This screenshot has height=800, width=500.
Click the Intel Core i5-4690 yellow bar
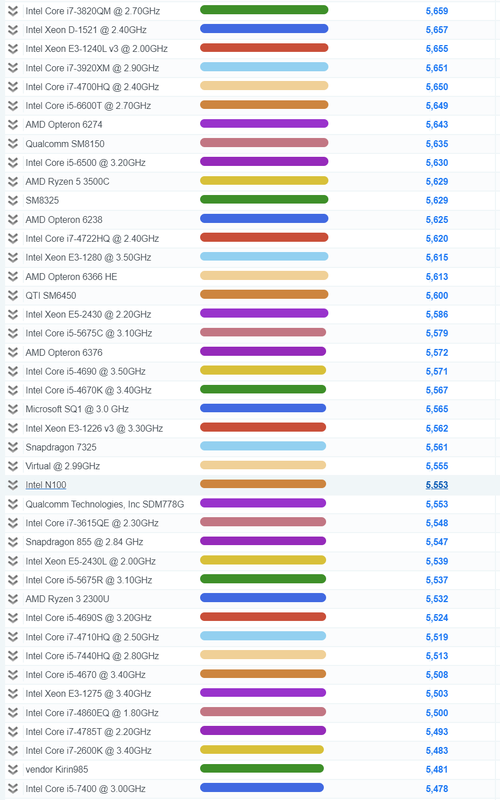pos(263,370)
